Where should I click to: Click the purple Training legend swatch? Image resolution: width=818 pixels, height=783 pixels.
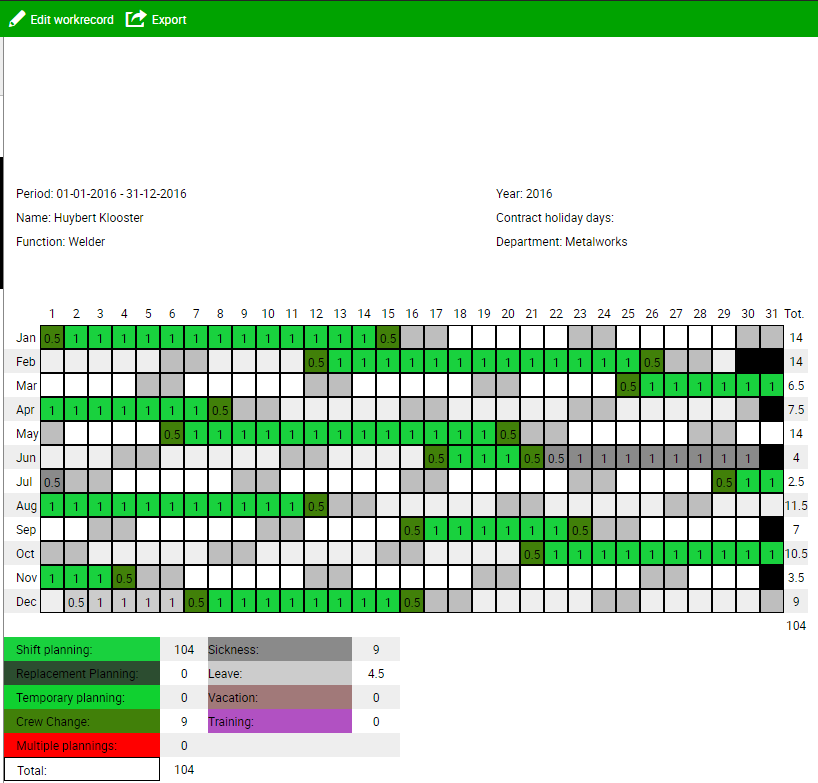click(x=279, y=722)
